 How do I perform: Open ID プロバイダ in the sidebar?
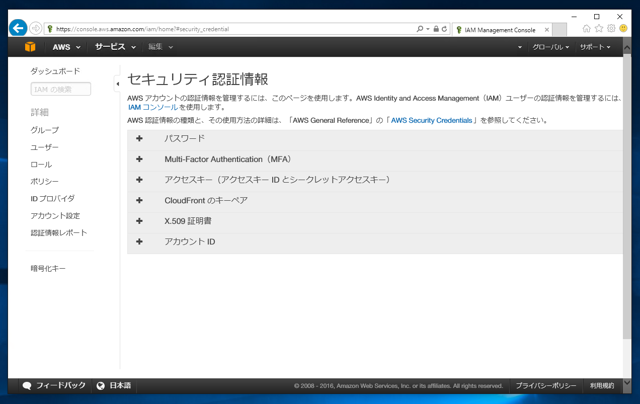pos(52,198)
